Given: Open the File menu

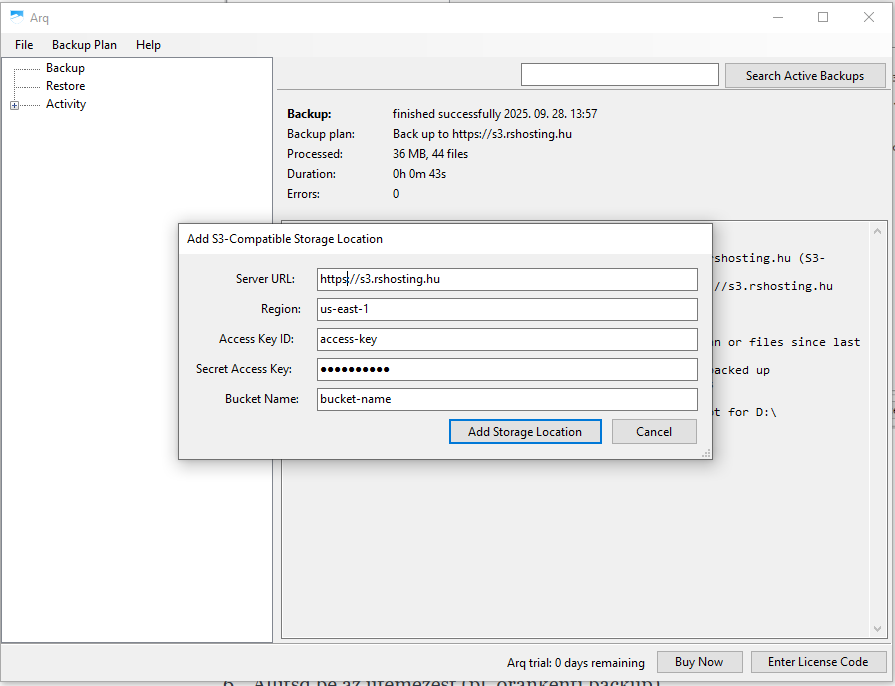Looking at the screenshot, I should click(24, 45).
